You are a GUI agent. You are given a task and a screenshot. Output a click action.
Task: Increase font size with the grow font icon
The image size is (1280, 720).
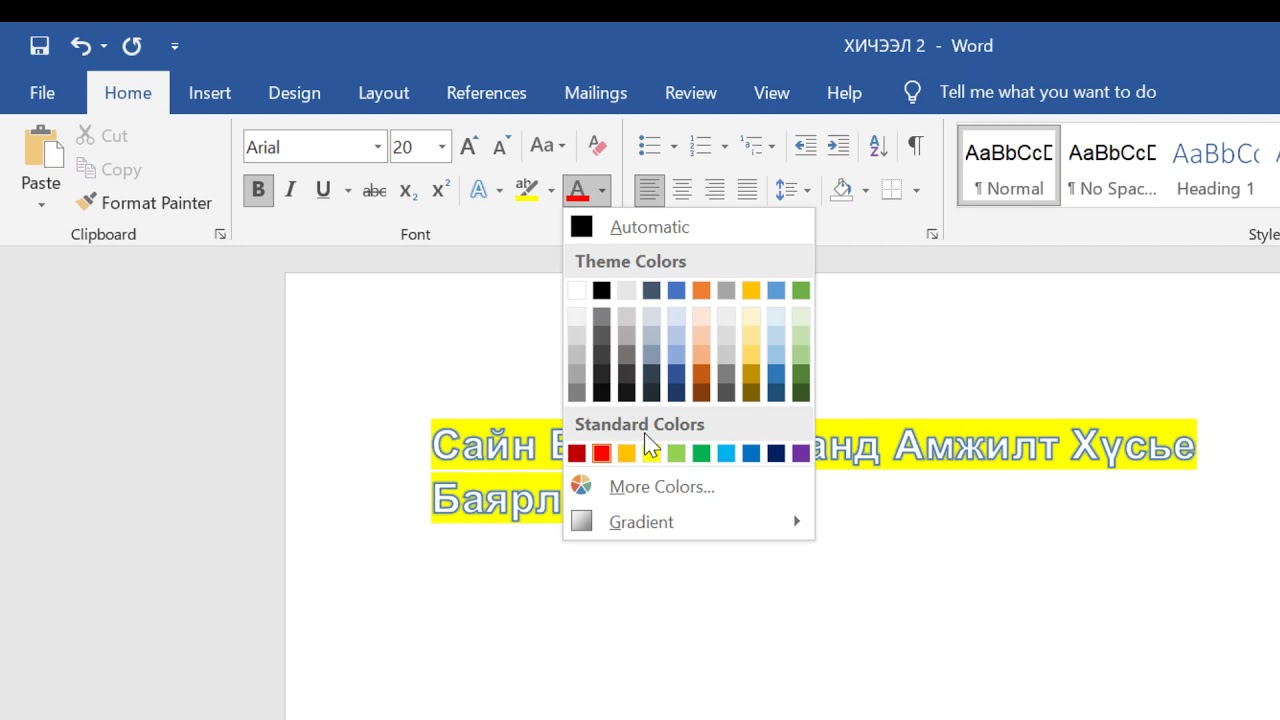pyautogui.click(x=469, y=146)
